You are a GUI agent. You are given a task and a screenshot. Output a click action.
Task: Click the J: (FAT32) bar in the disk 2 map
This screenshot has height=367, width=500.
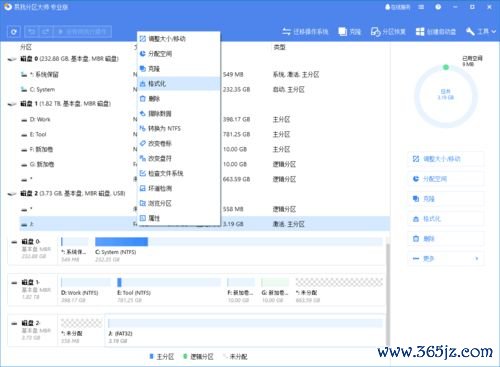(x=245, y=323)
